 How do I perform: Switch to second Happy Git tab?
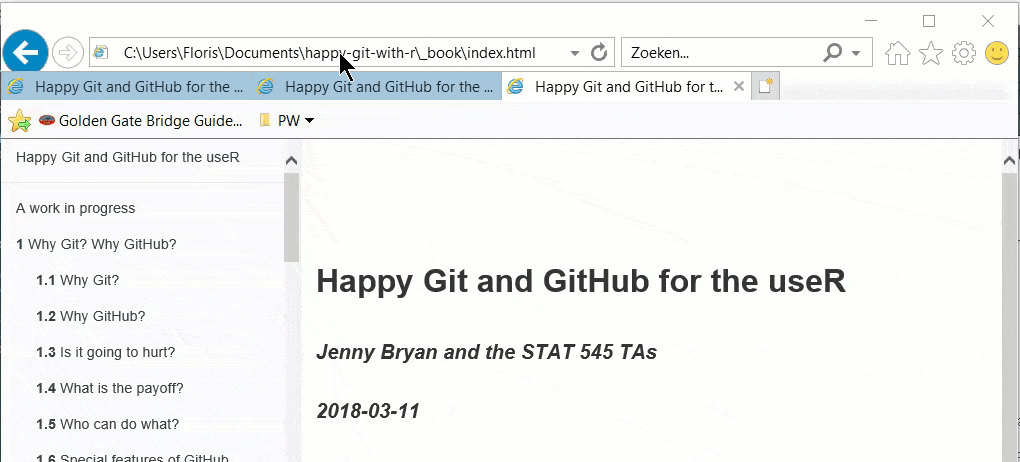pyautogui.click(x=376, y=86)
